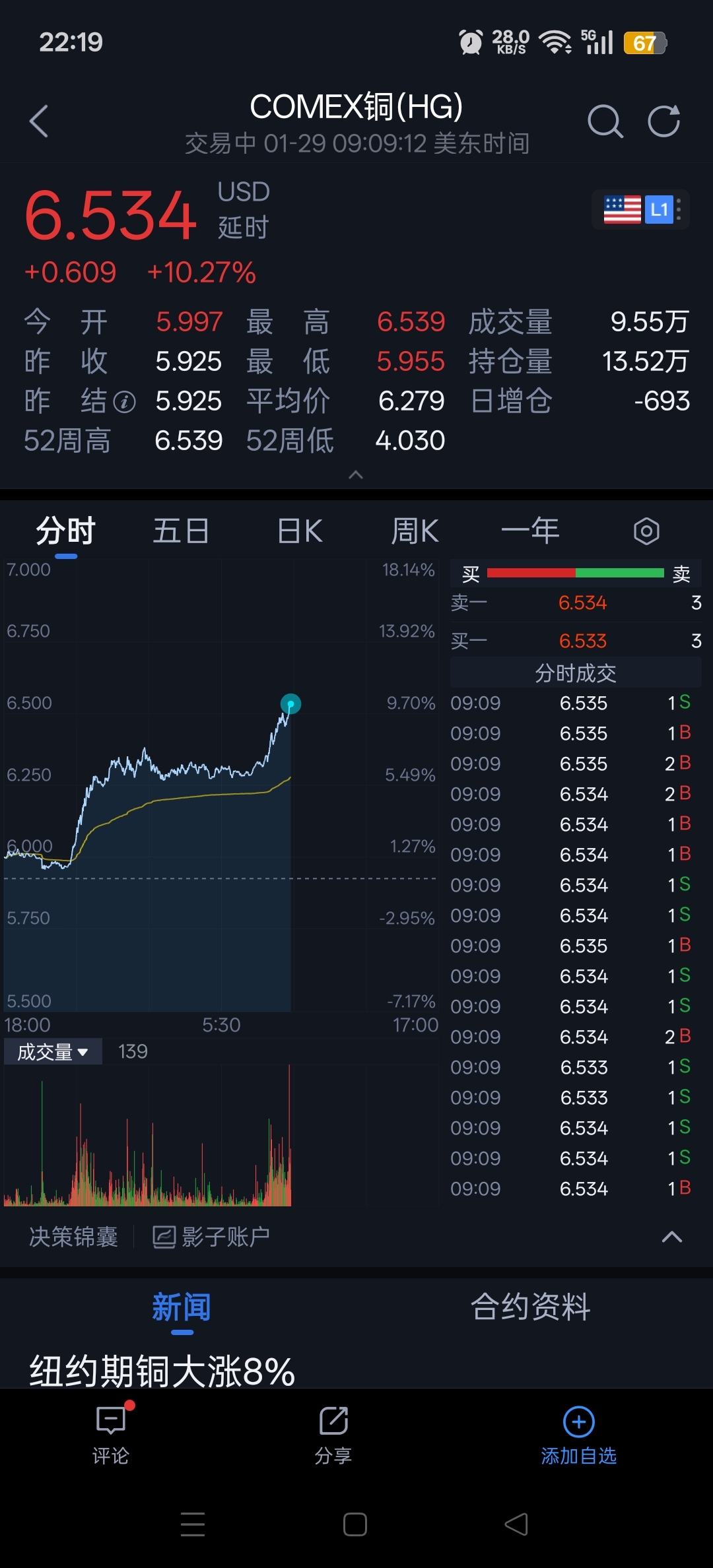Open 影子账户 shadow account
The width and height of the screenshot is (713, 1568).
click(211, 1236)
